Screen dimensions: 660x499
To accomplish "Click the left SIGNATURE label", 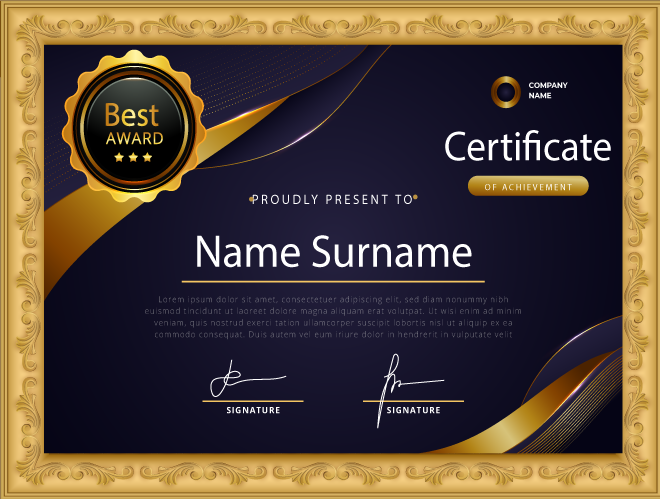I will (x=253, y=411).
